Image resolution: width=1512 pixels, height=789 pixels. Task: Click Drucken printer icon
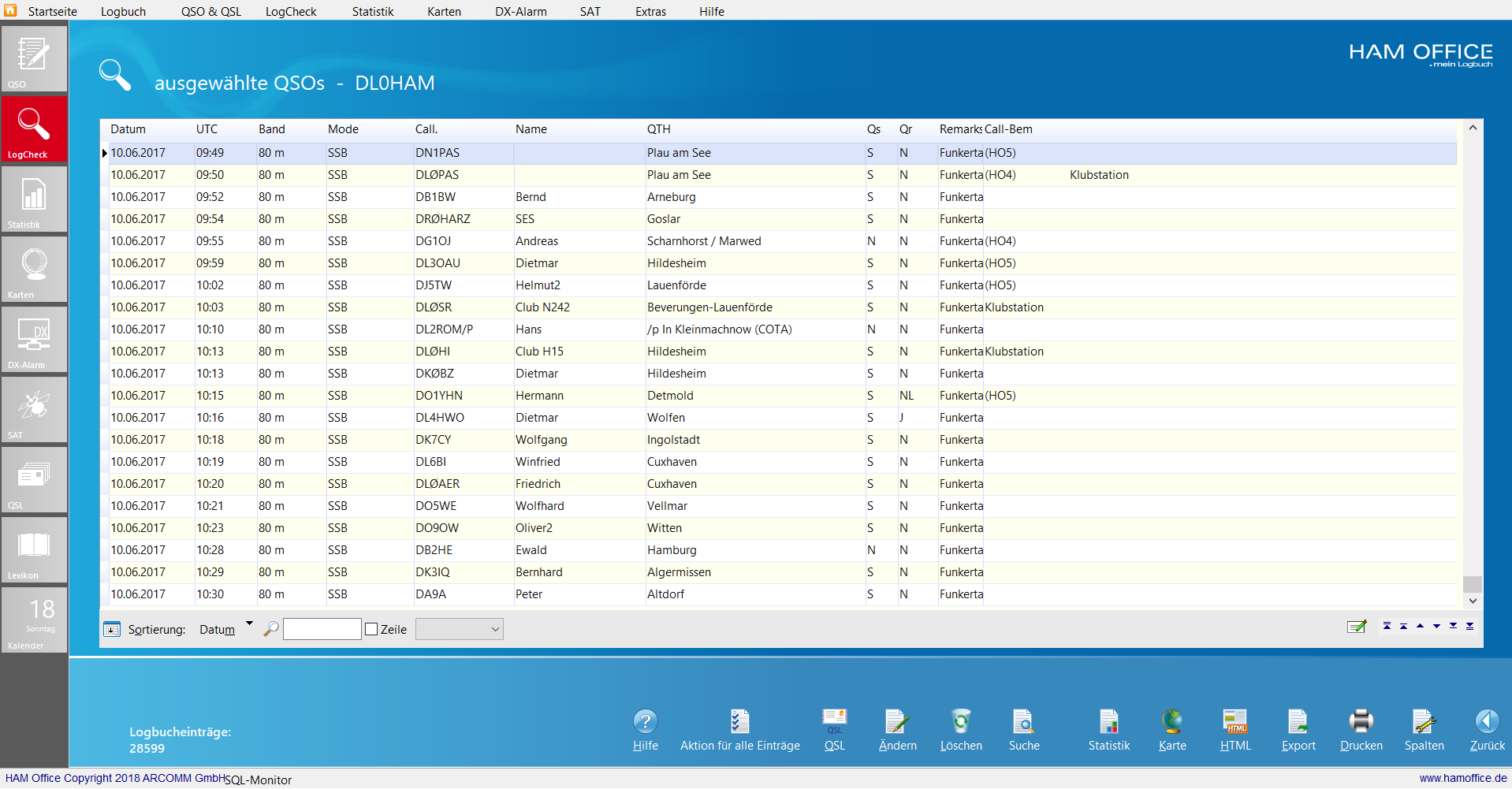coord(1361,721)
